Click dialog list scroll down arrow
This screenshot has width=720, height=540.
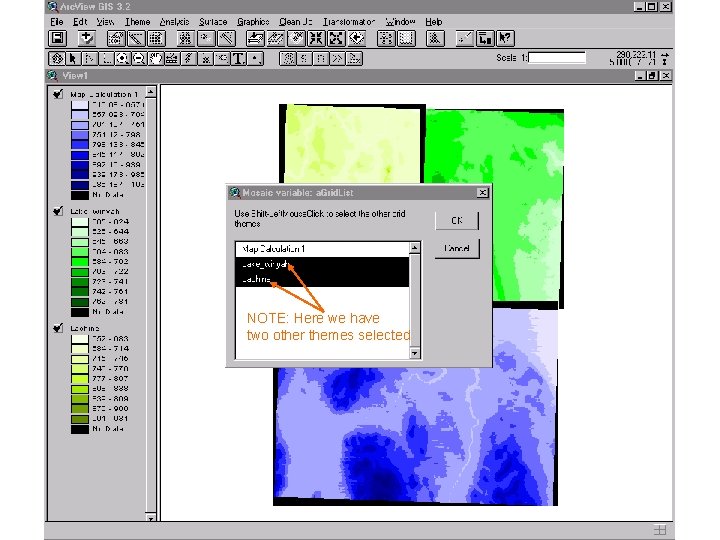(415, 353)
